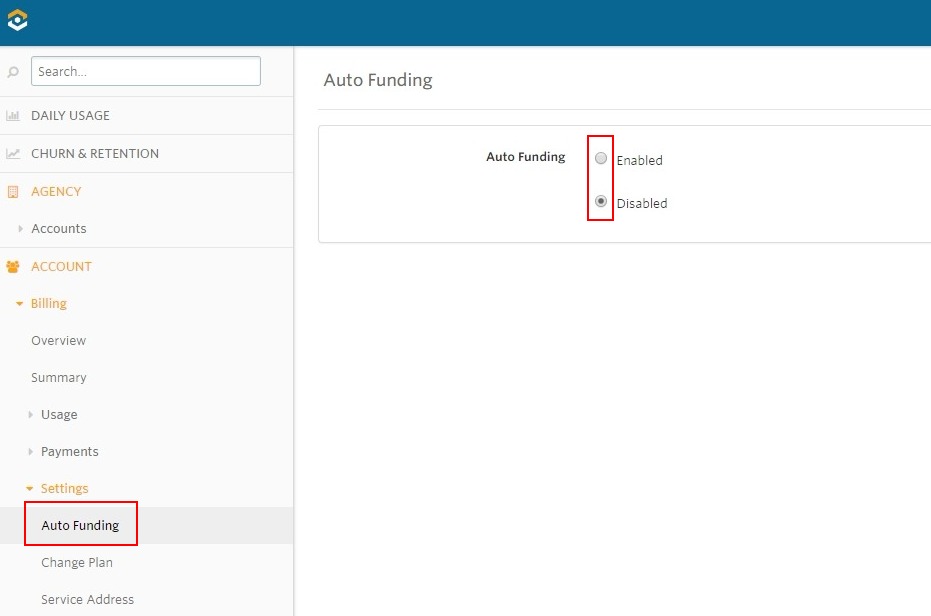Go to Billing Overview page

click(x=58, y=340)
